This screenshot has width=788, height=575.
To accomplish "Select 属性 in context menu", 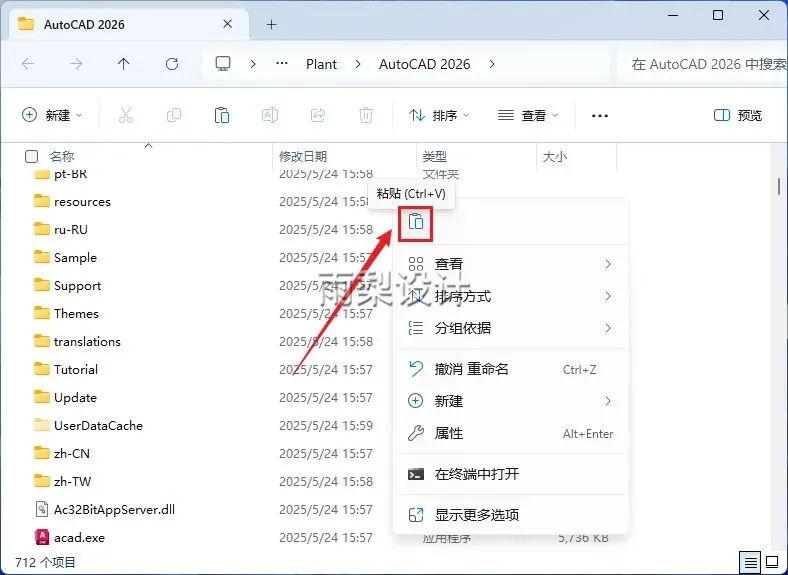I will coord(511,433).
